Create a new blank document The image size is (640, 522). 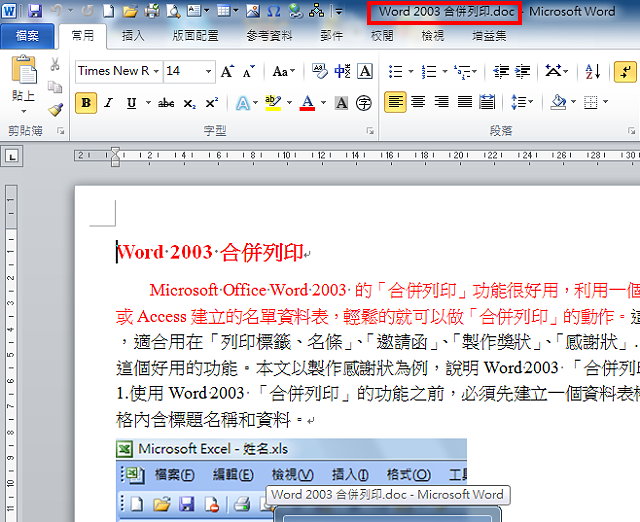[108, 11]
